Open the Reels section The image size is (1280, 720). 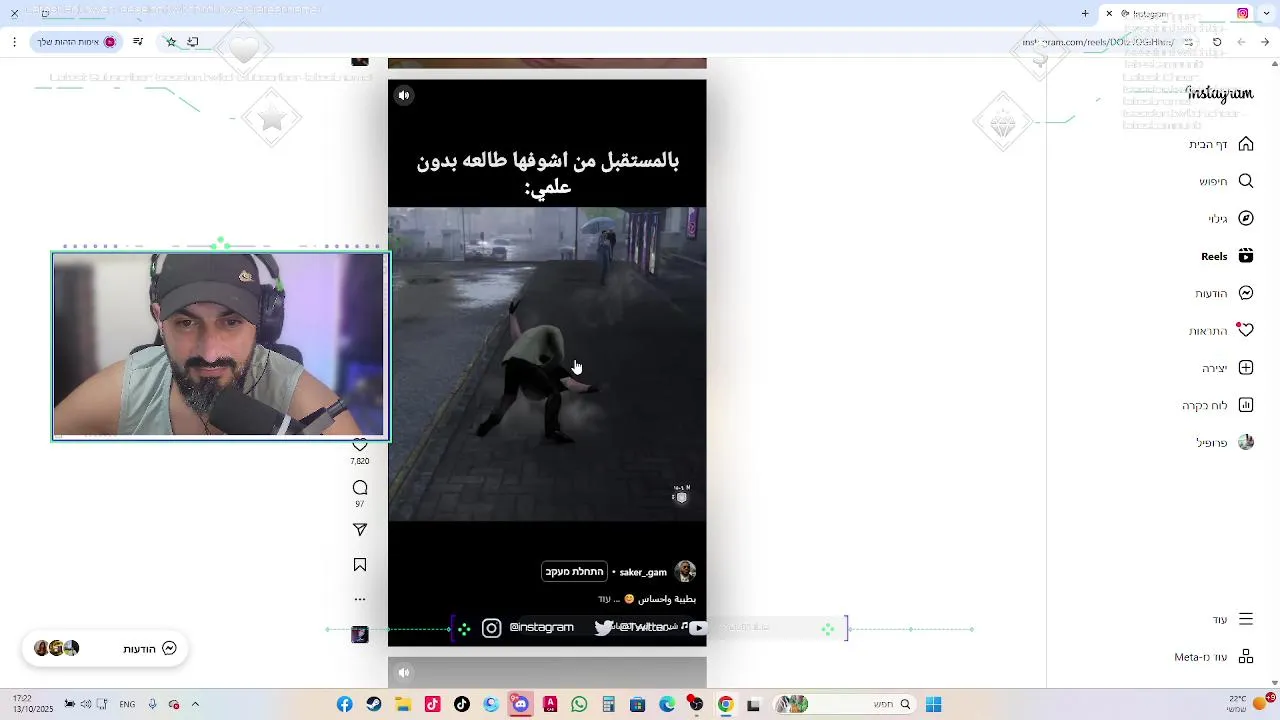(1227, 256)
